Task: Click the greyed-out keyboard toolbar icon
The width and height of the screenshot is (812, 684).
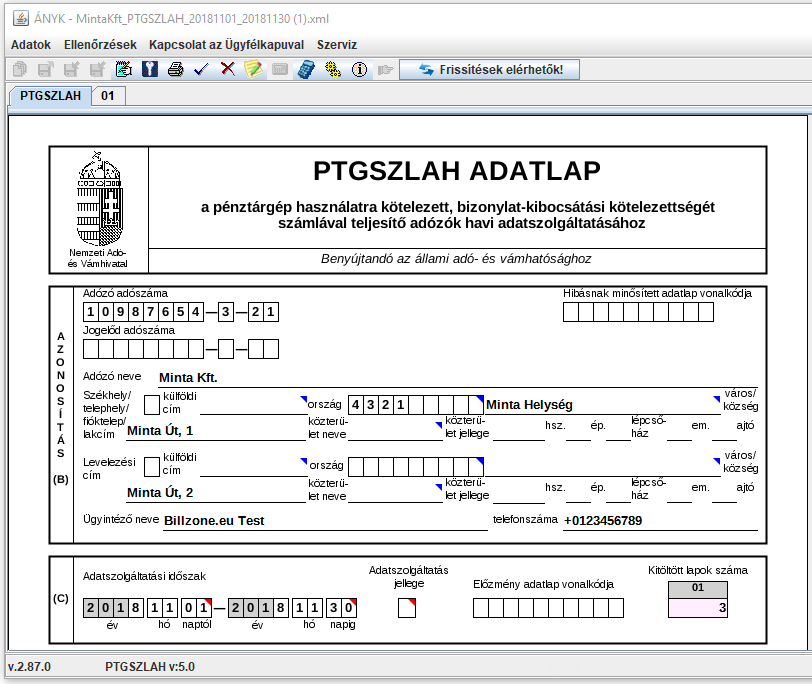Action: click(x=280, y=69)
